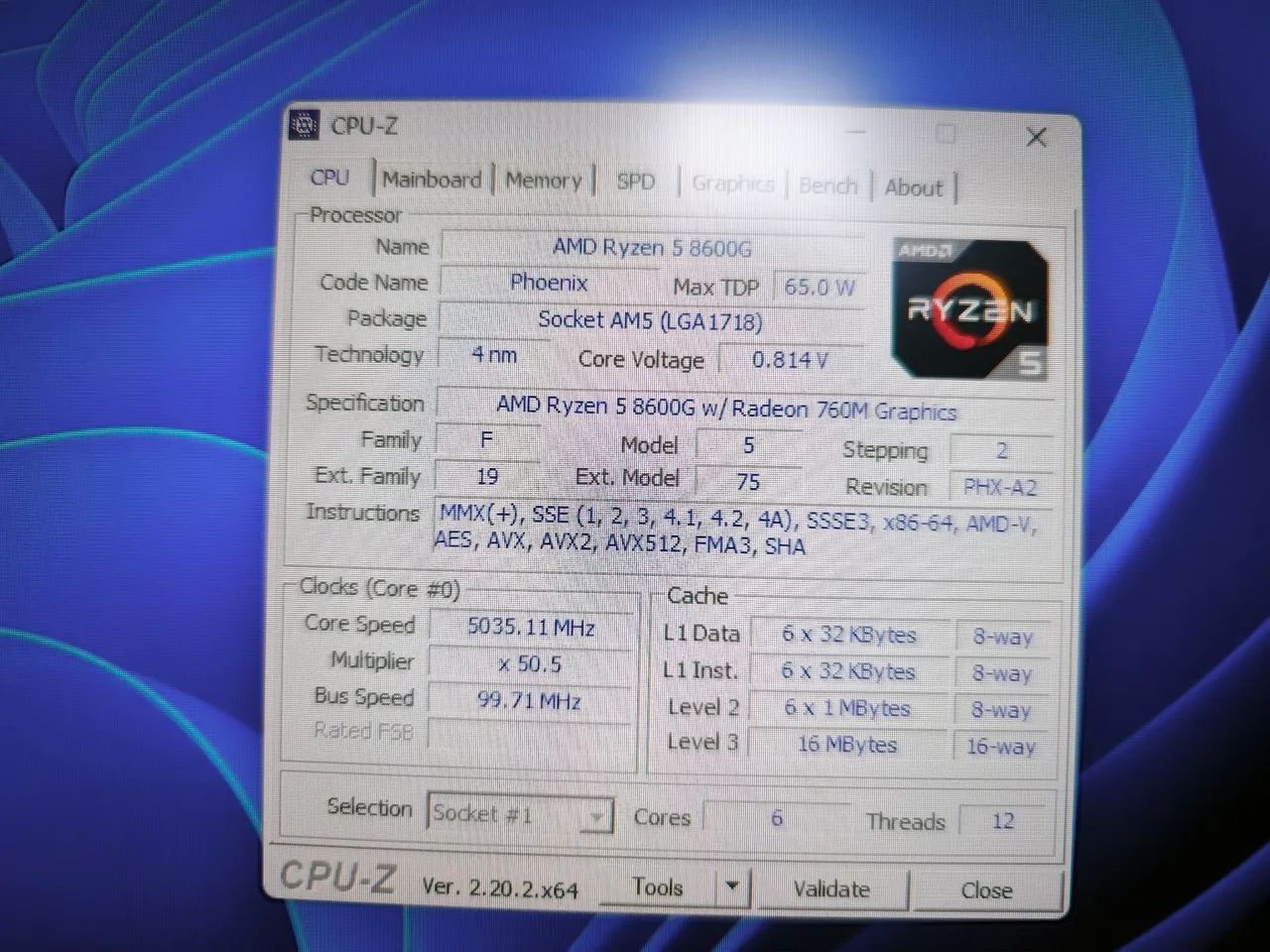Click the Code Name value Phoenix
The height and width of the screenshot is (952, 1270).
(x=549, y=283)
